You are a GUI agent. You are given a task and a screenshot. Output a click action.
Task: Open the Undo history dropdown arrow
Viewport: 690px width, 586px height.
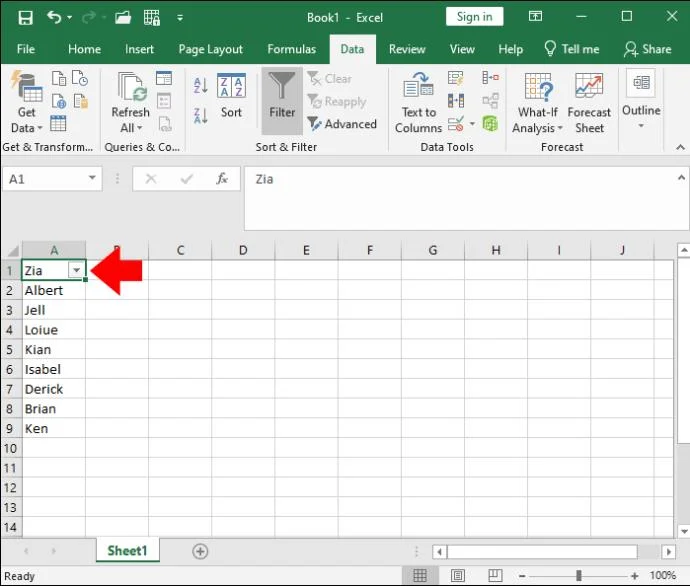pos(70,18)
